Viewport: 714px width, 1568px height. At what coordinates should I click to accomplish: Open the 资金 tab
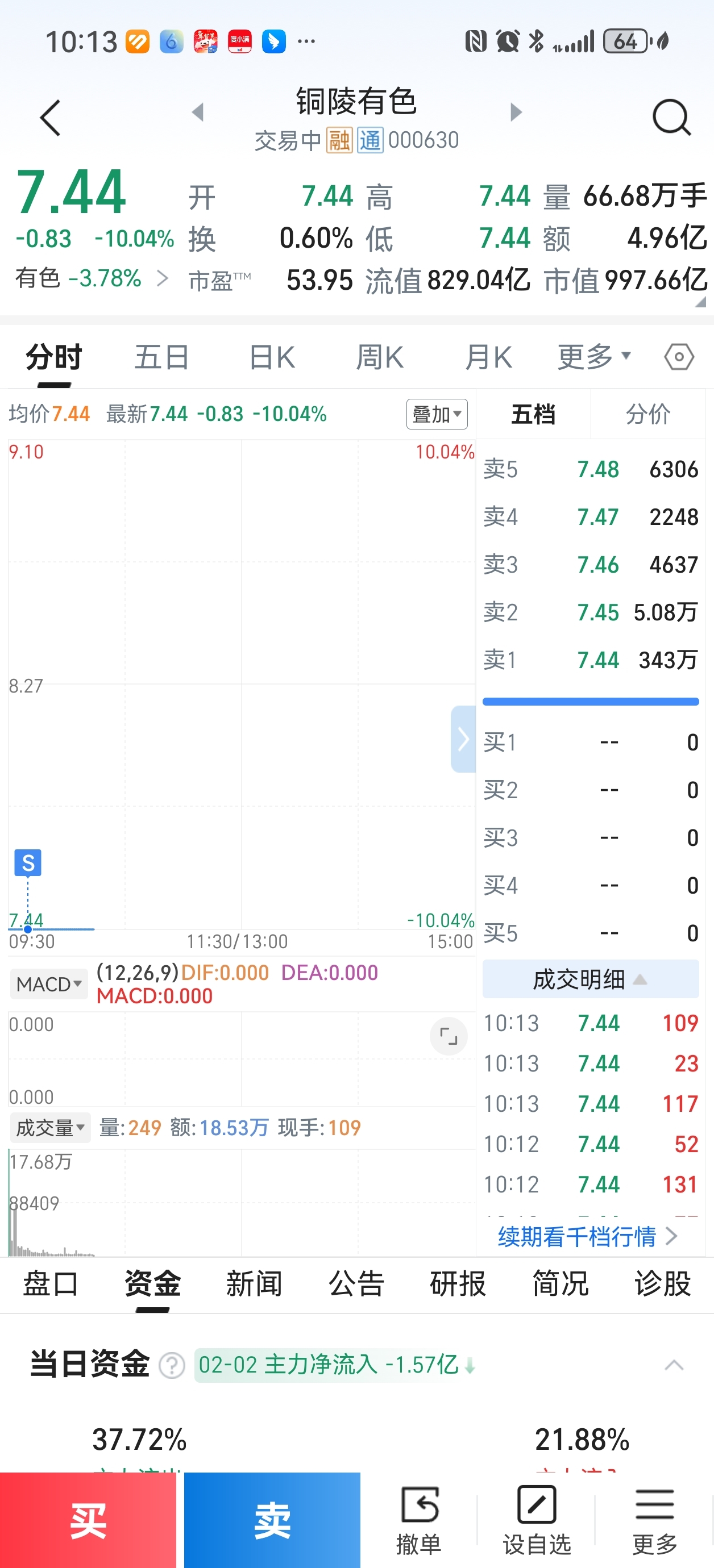(x=152, y=1285)
